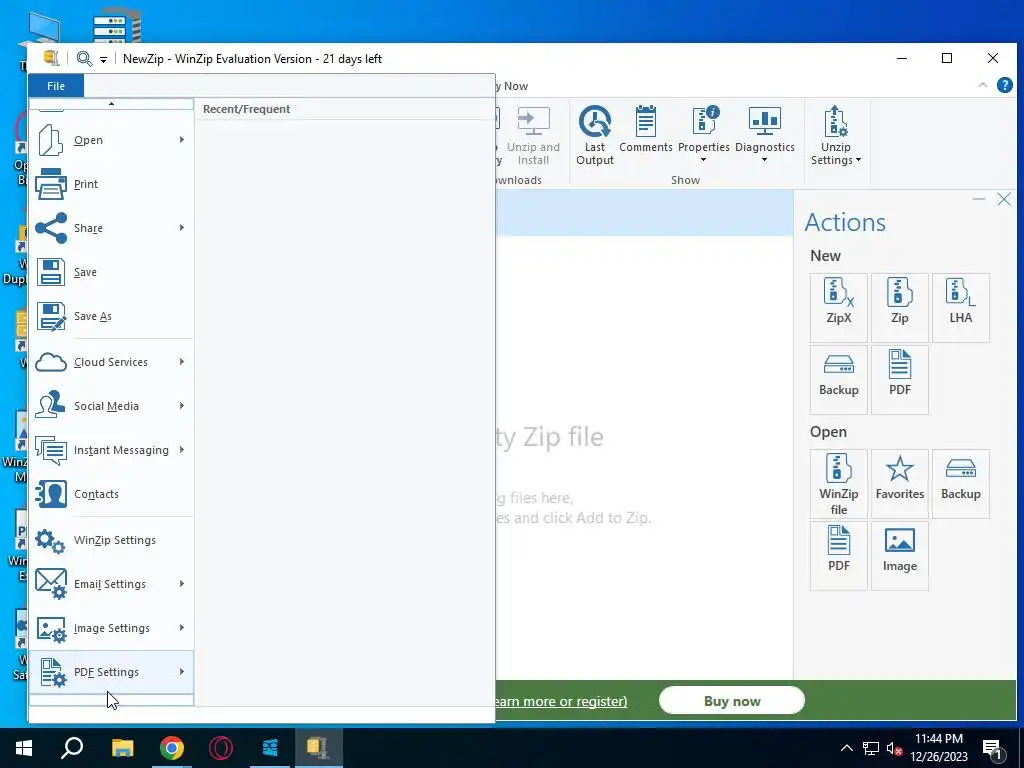Expand the Social Media submenu arrow
The image size is (1024, 768).
pyautogui.click(x=182, y=406)
